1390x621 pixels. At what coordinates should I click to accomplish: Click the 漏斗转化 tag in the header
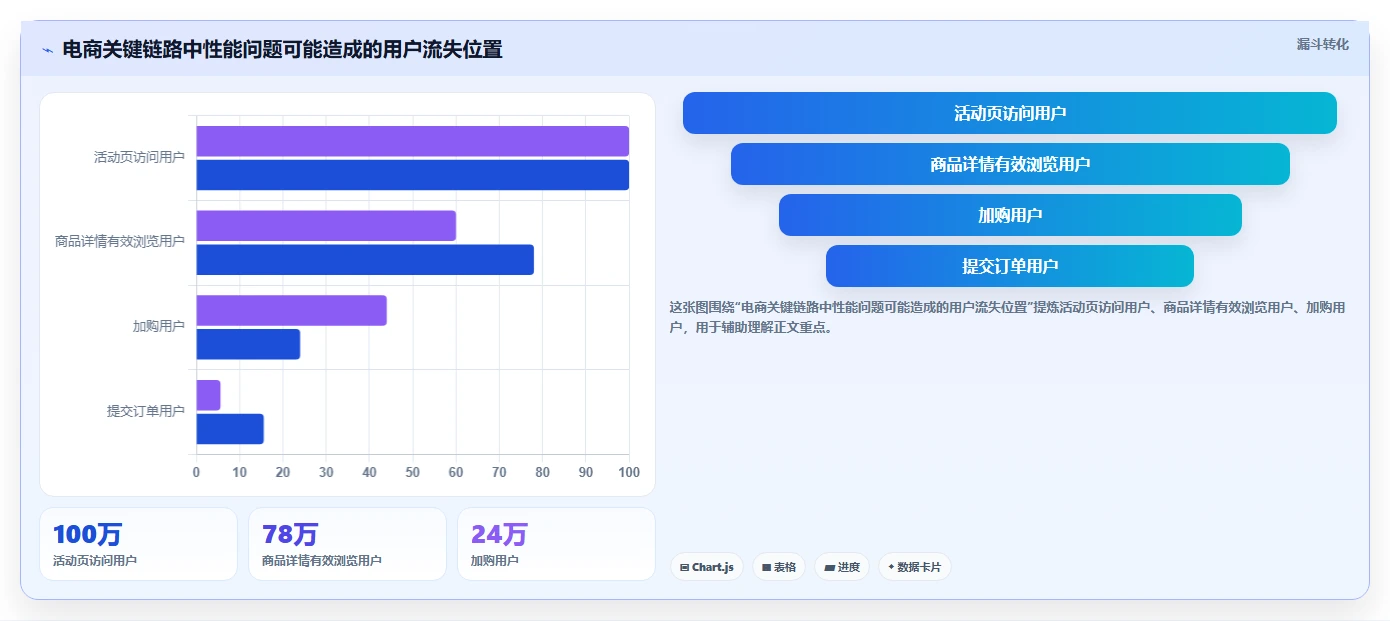[1322, 44]
